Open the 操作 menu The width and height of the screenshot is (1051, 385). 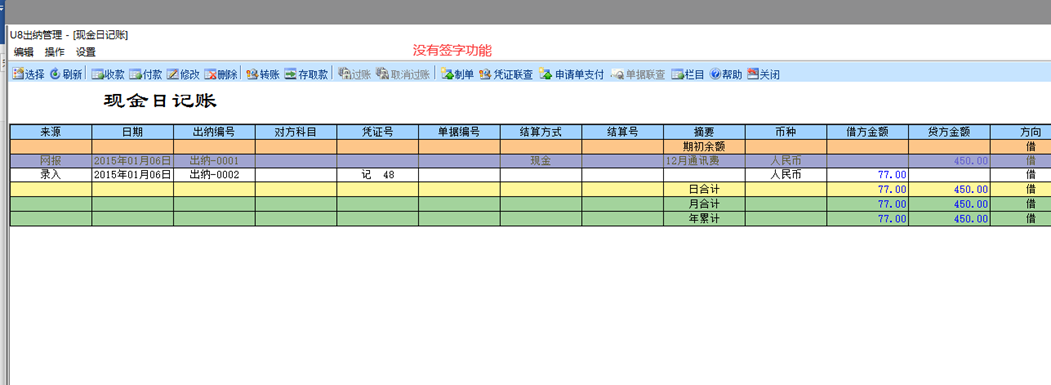click(55, 52)
